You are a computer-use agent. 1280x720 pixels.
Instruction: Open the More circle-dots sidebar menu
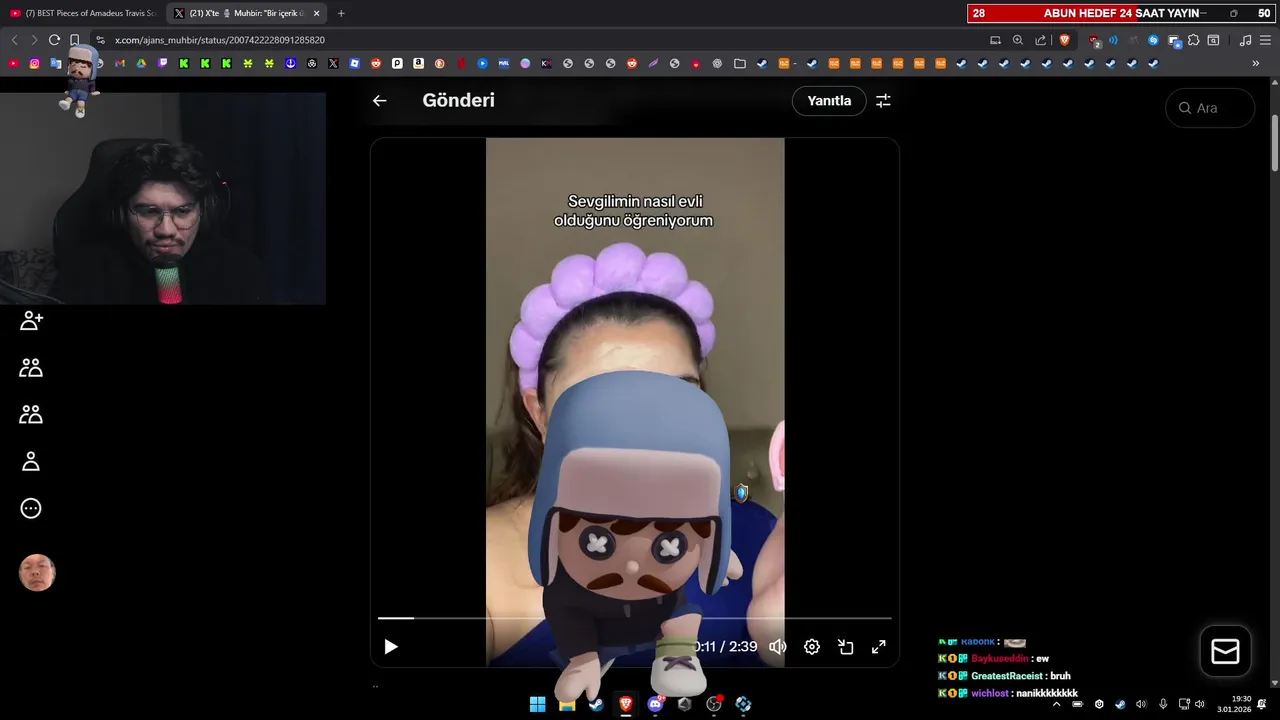coord(31,508)
